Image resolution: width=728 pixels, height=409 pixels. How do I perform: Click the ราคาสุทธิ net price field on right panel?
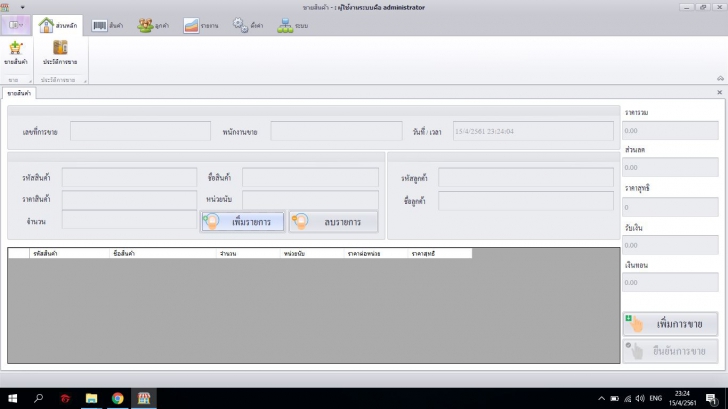670,207
